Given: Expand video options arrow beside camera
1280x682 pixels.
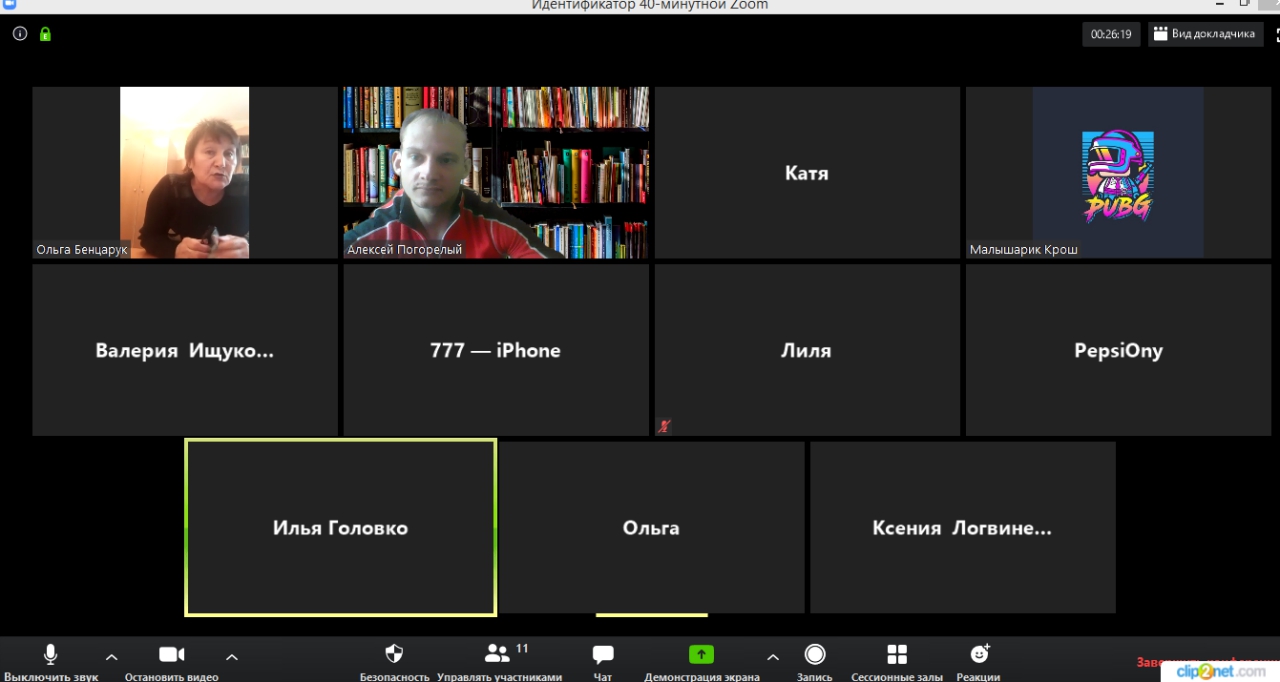Looking at the screenshot, I should click(232, 657).
